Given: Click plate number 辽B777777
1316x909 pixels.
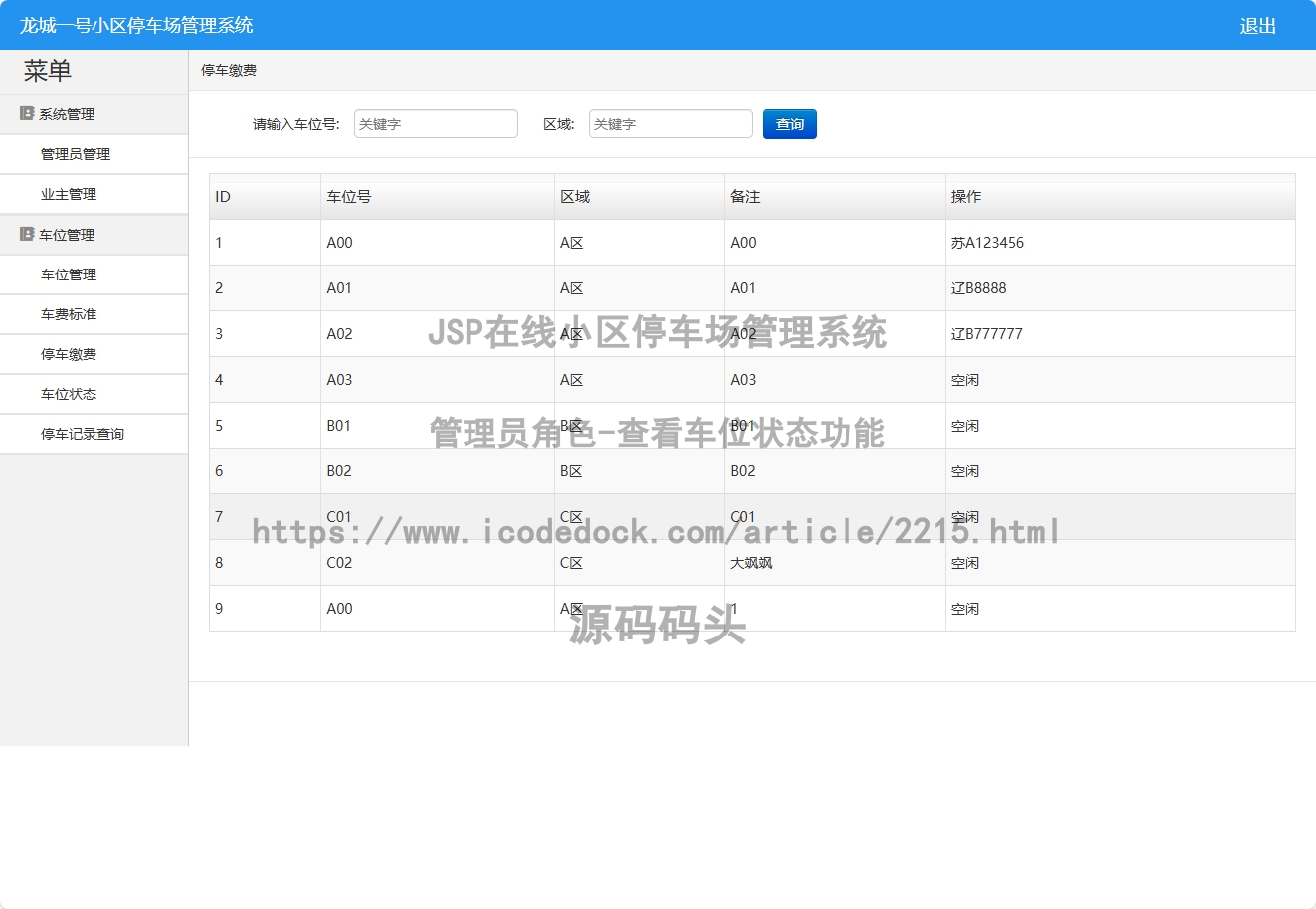Looking at the screenshot, I should [x=986, y=334].
